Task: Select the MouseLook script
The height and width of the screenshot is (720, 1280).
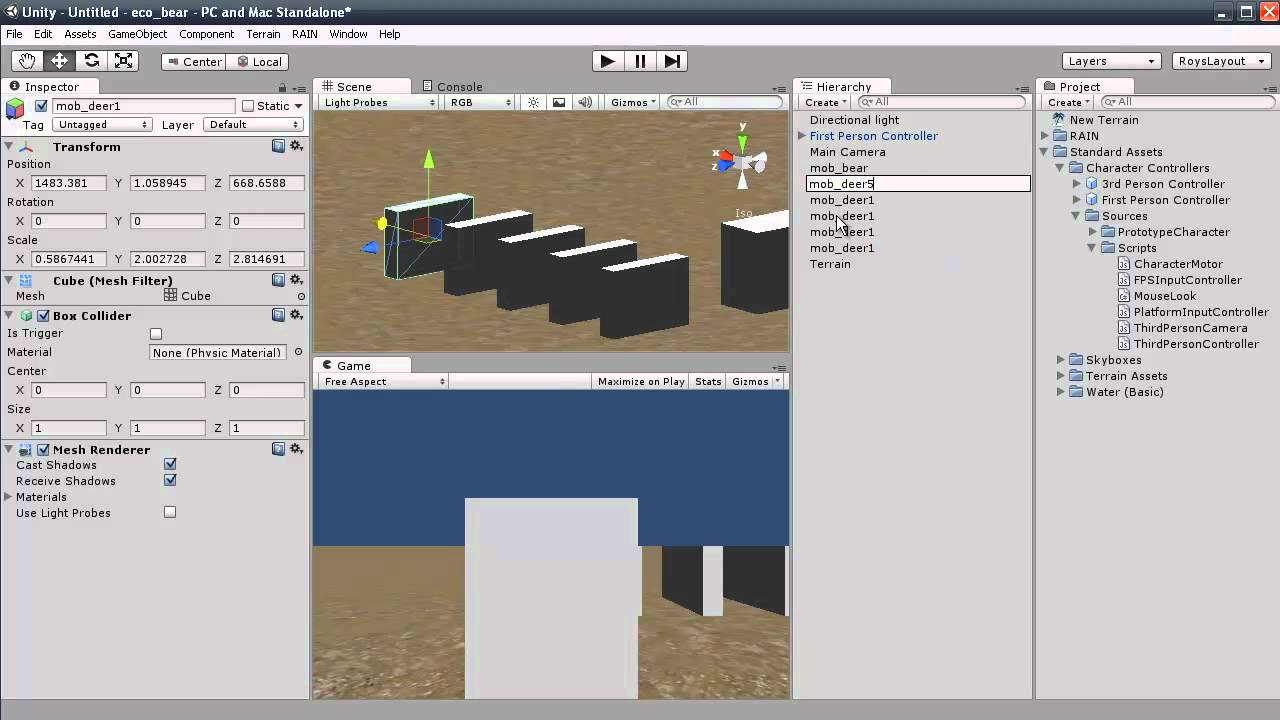Action: click(x=1164, y=296)
